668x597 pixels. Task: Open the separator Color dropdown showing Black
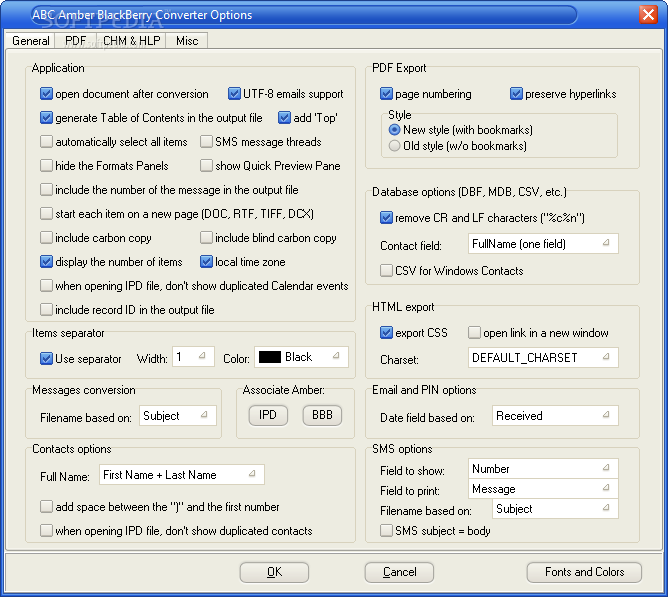301,357
